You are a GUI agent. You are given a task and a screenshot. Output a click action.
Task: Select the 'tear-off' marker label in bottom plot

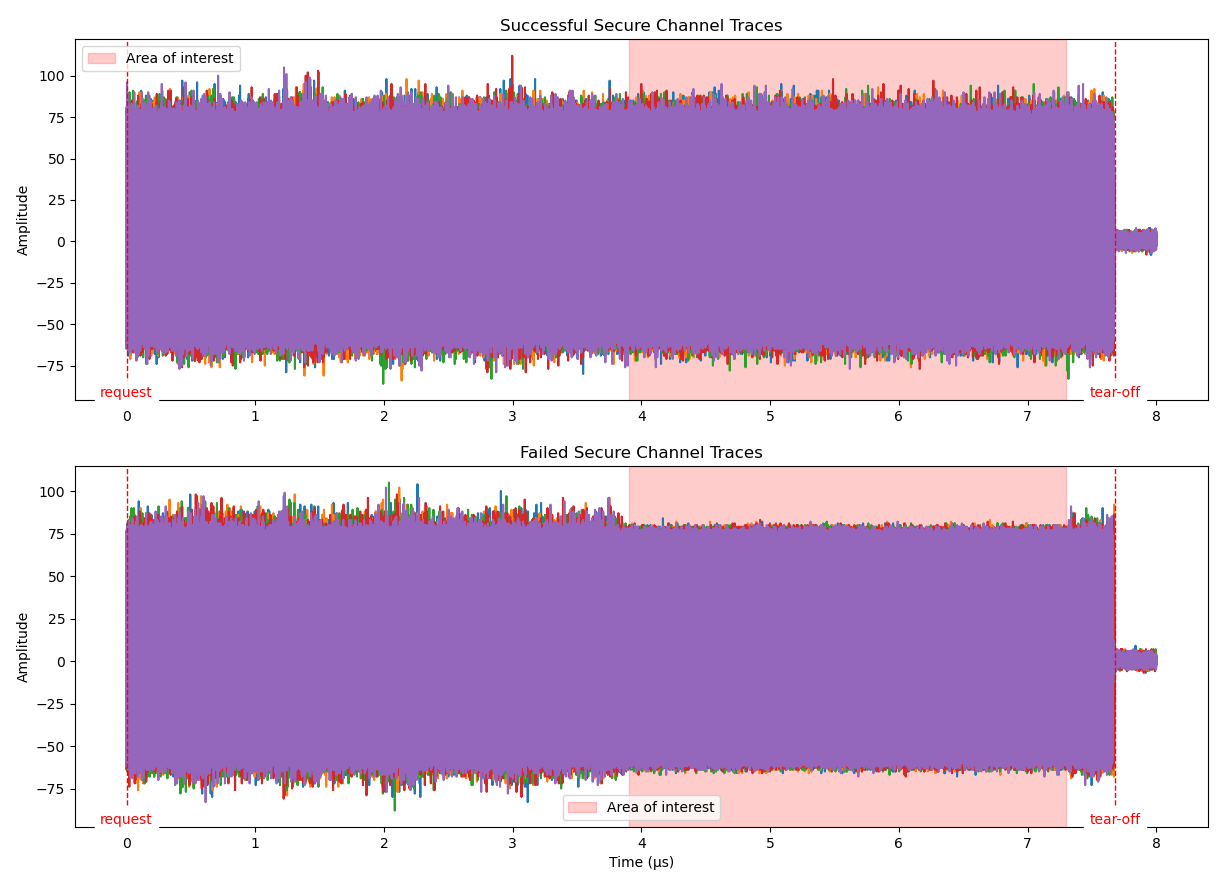click(x=1114, y=820)
